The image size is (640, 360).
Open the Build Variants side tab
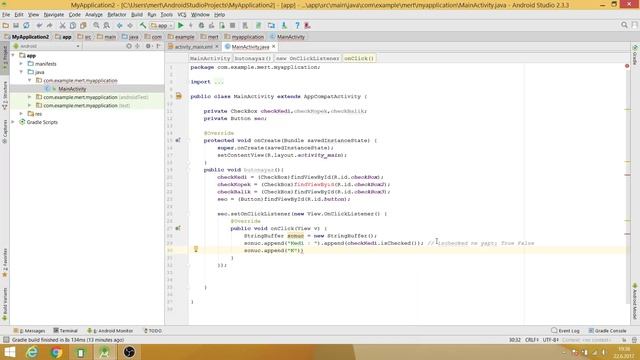pos(5,304)
